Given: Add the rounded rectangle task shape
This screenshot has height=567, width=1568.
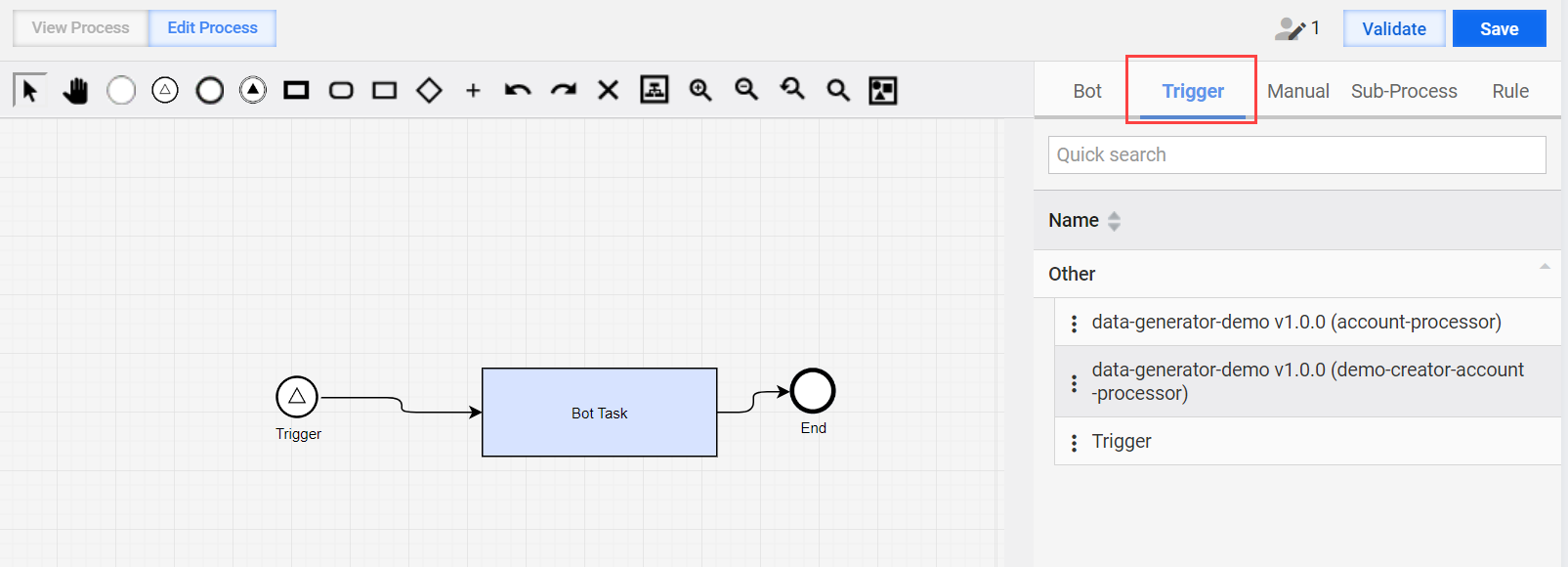Looking at the screenshot, I should point(341,91).
